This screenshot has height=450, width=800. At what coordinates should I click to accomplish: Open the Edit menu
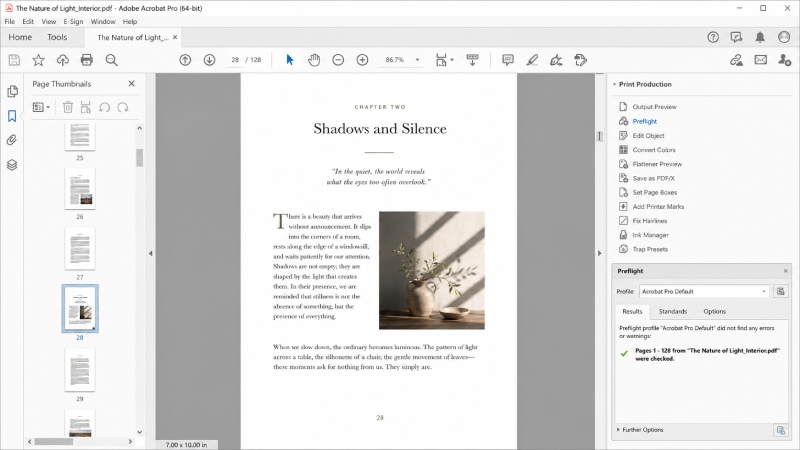click(28, 21)
